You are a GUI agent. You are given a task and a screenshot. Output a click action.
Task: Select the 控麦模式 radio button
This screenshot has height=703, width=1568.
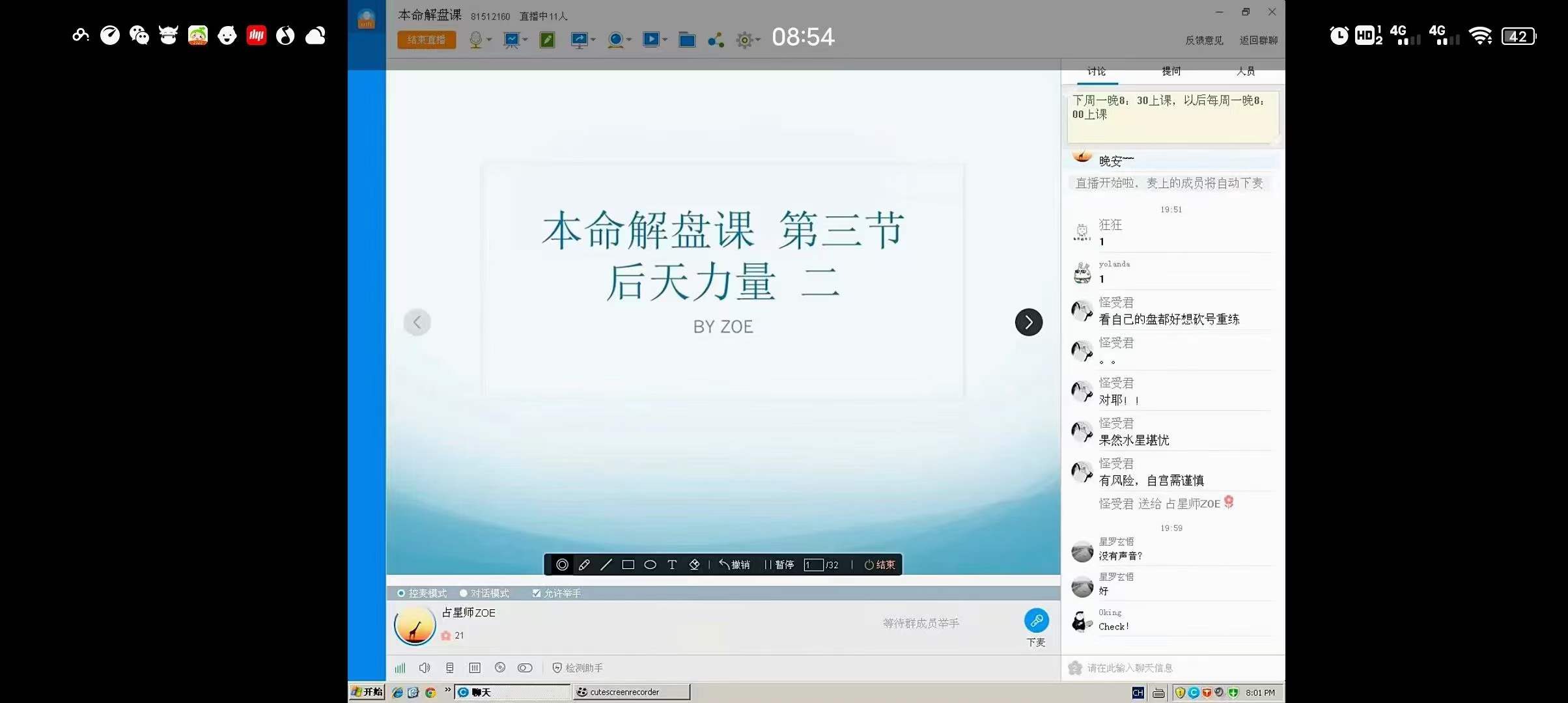tap(402, 593)
